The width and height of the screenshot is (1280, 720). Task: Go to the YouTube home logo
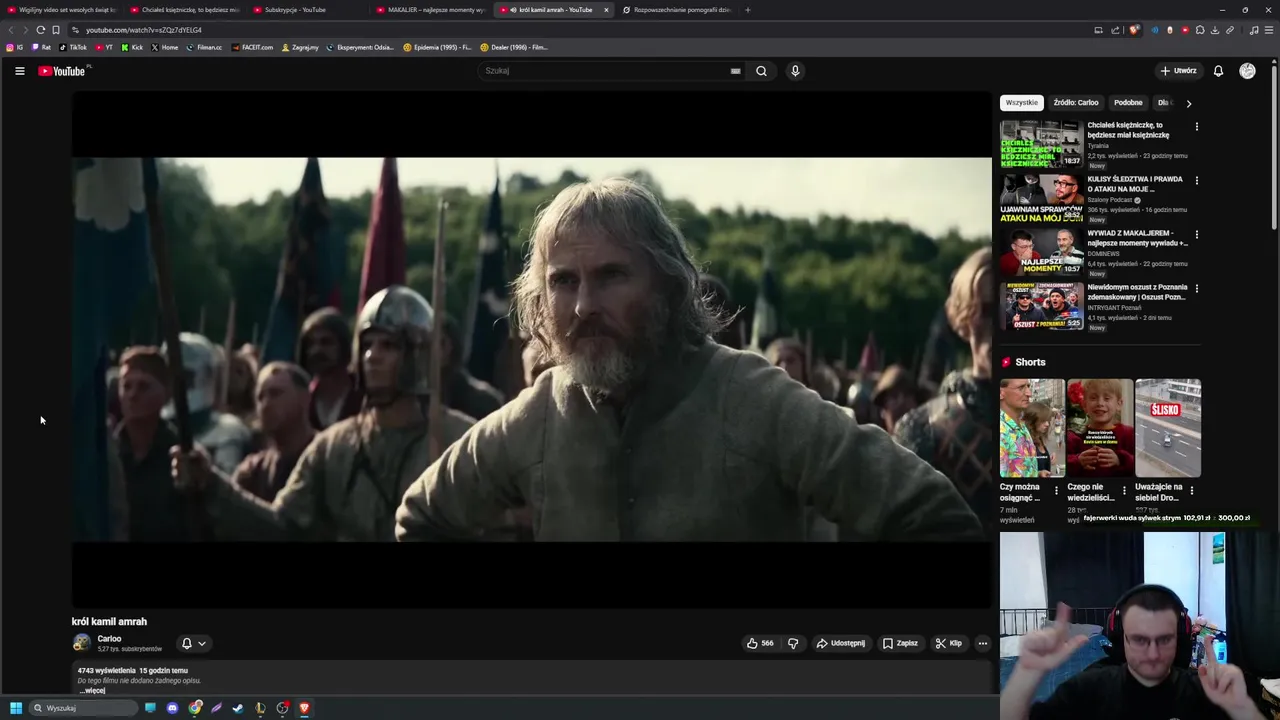click(x=62, y=71)
